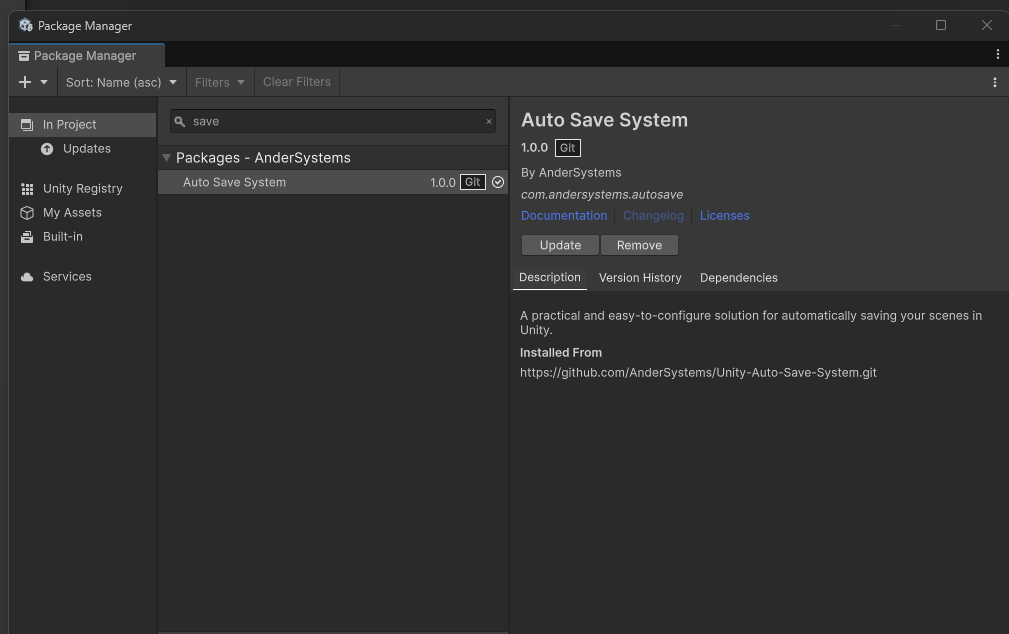The image size is (1009, 634).
Task: Click the Updates arrow icon
Action: coord(47,149)
